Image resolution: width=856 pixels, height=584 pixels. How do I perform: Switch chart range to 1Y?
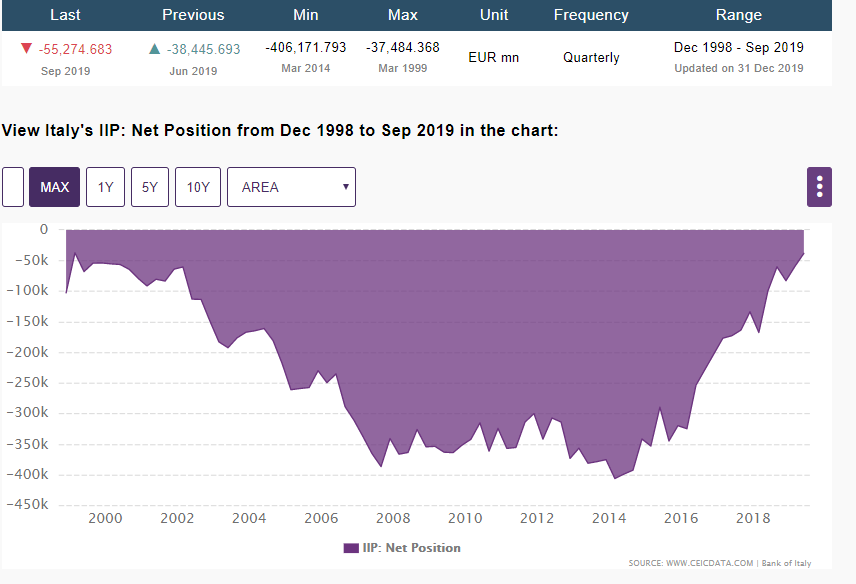(x=105, y=187)
